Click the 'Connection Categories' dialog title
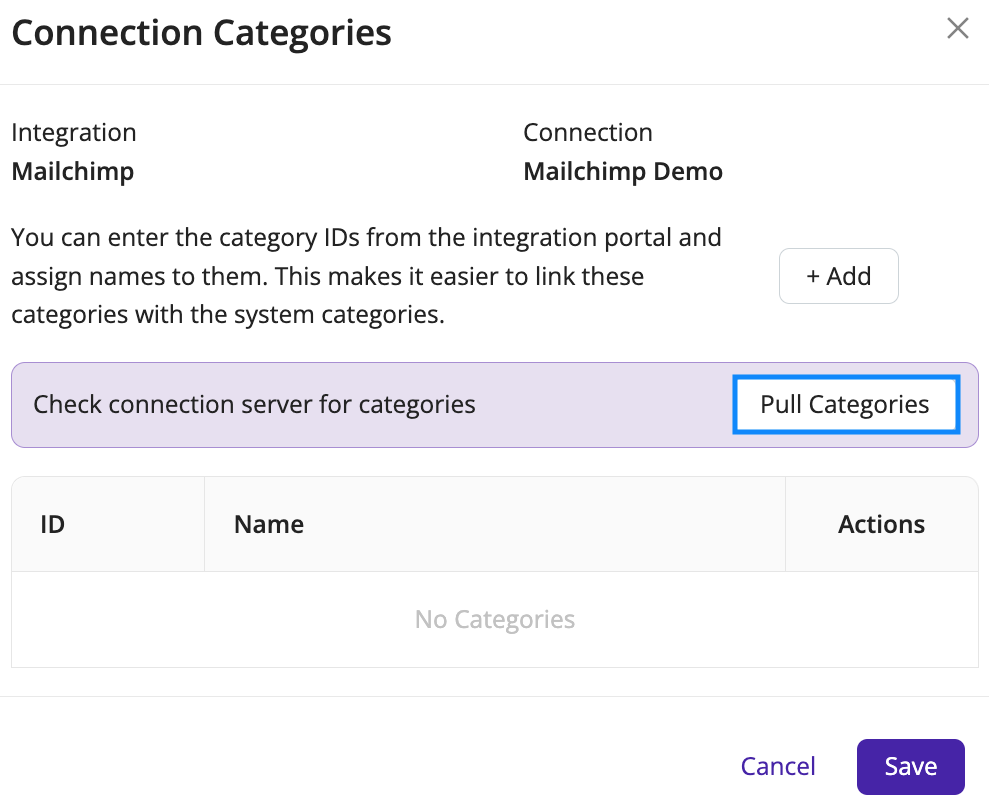Image resolution: width=989 pixels, height=805 pixels. click(x=201, y=33)
